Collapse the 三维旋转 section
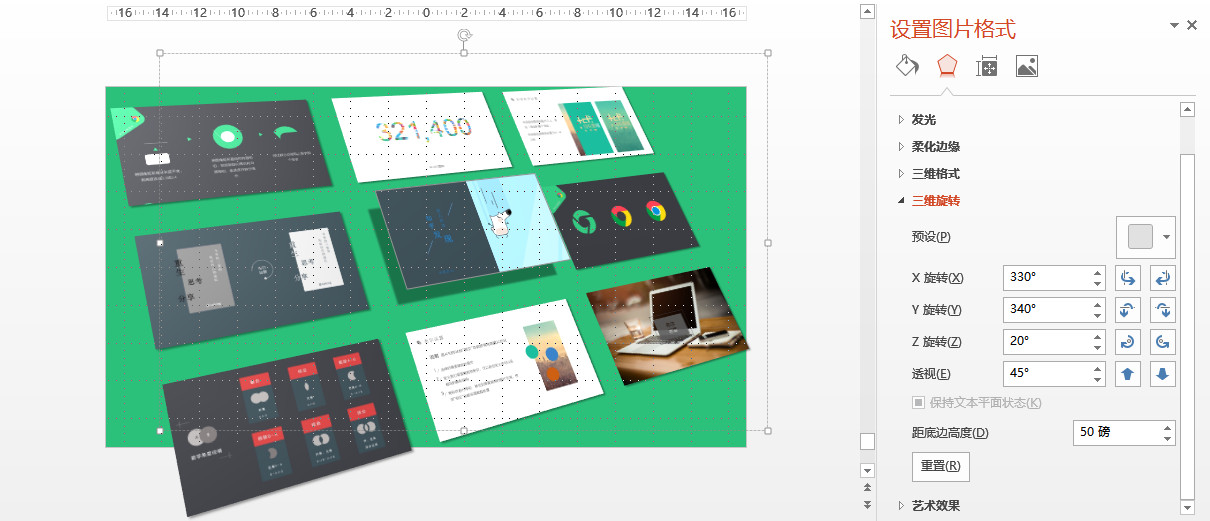The height and width of the screenshot is (521, 1210). click(935, 201)
